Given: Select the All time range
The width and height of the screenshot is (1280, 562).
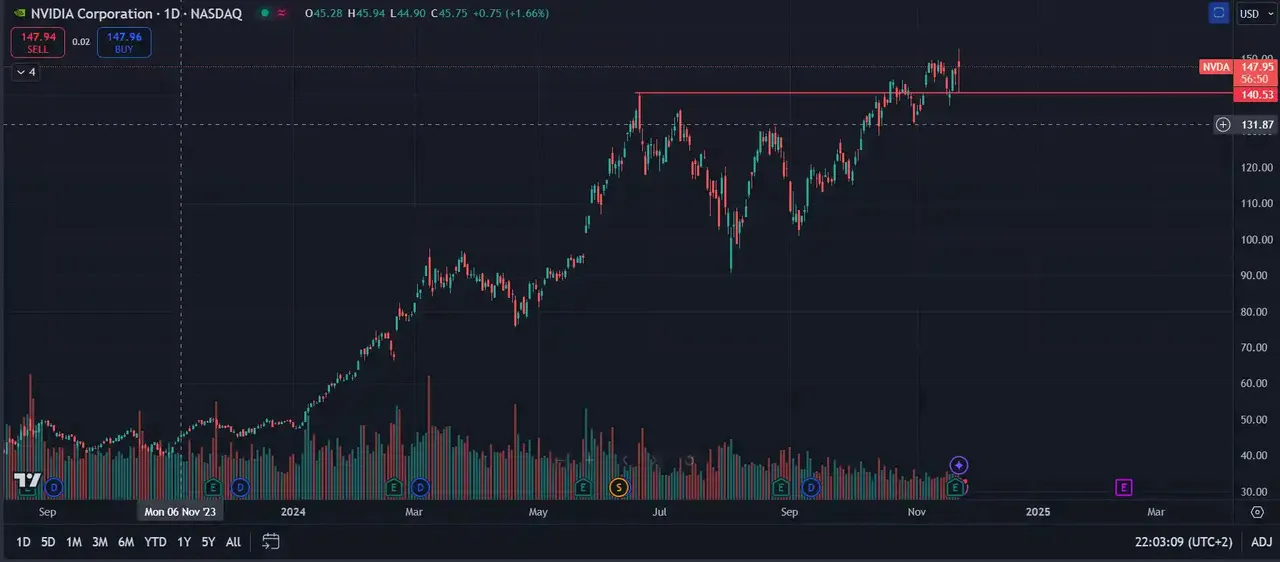Looking at the screenshot, I should pos(233,542).
